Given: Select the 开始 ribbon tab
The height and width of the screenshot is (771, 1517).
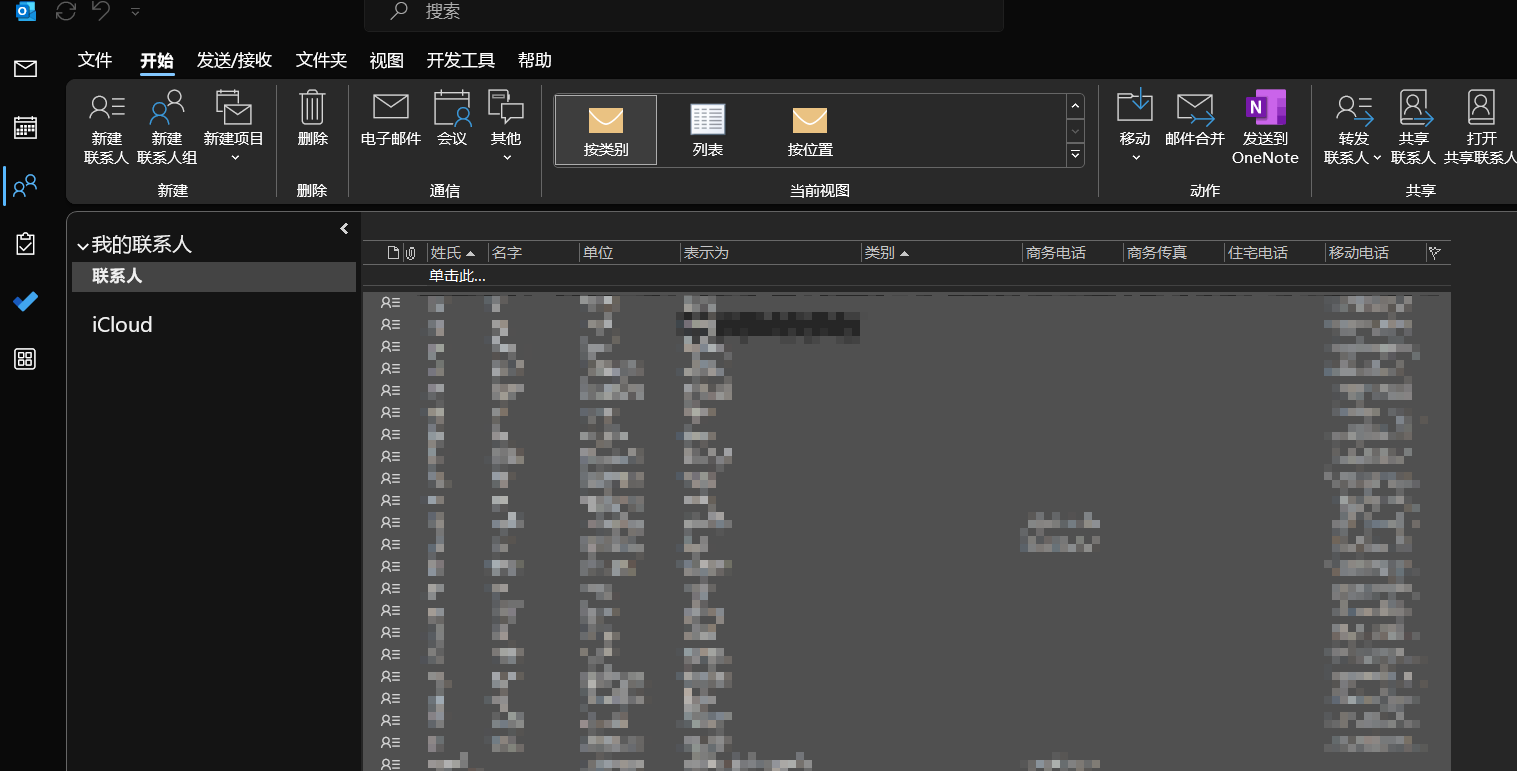Looking at the screenshot, I should click(x=156, y=61).
